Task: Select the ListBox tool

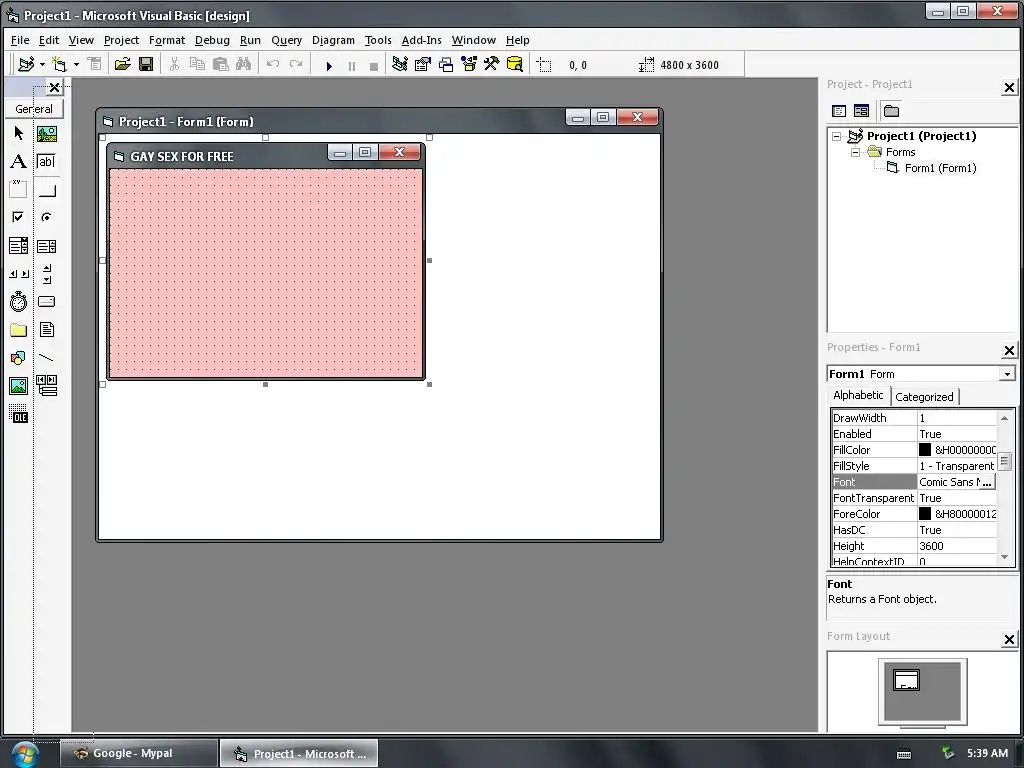Action: coord(46,246)
